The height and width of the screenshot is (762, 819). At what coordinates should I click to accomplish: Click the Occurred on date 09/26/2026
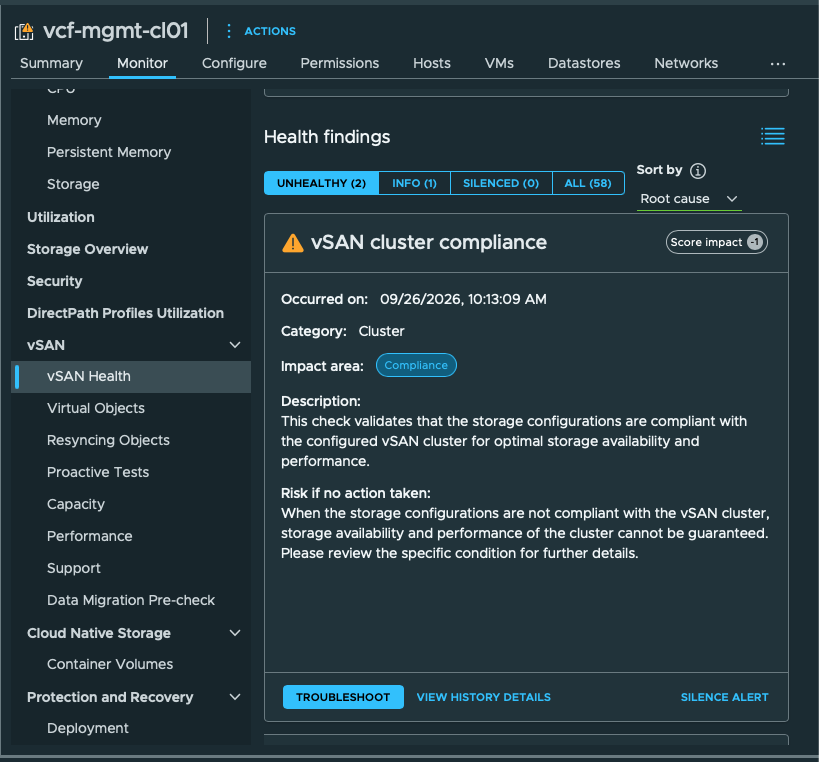[463, 299]
